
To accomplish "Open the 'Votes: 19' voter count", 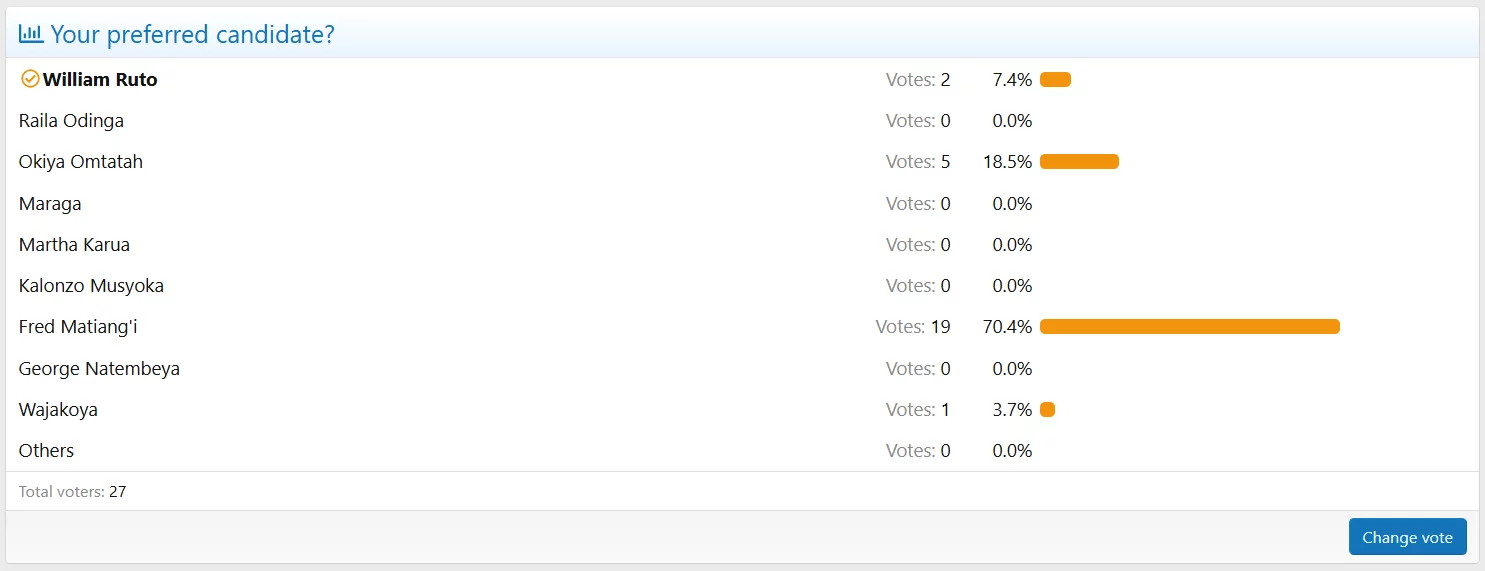I will pos(913,327).
